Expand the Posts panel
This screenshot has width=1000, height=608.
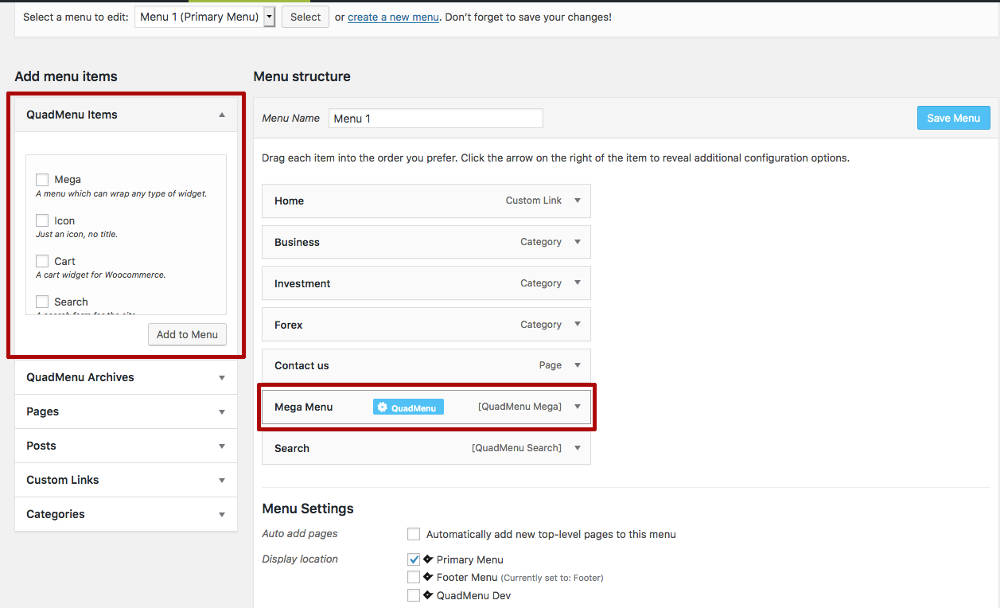pos(222,446)
